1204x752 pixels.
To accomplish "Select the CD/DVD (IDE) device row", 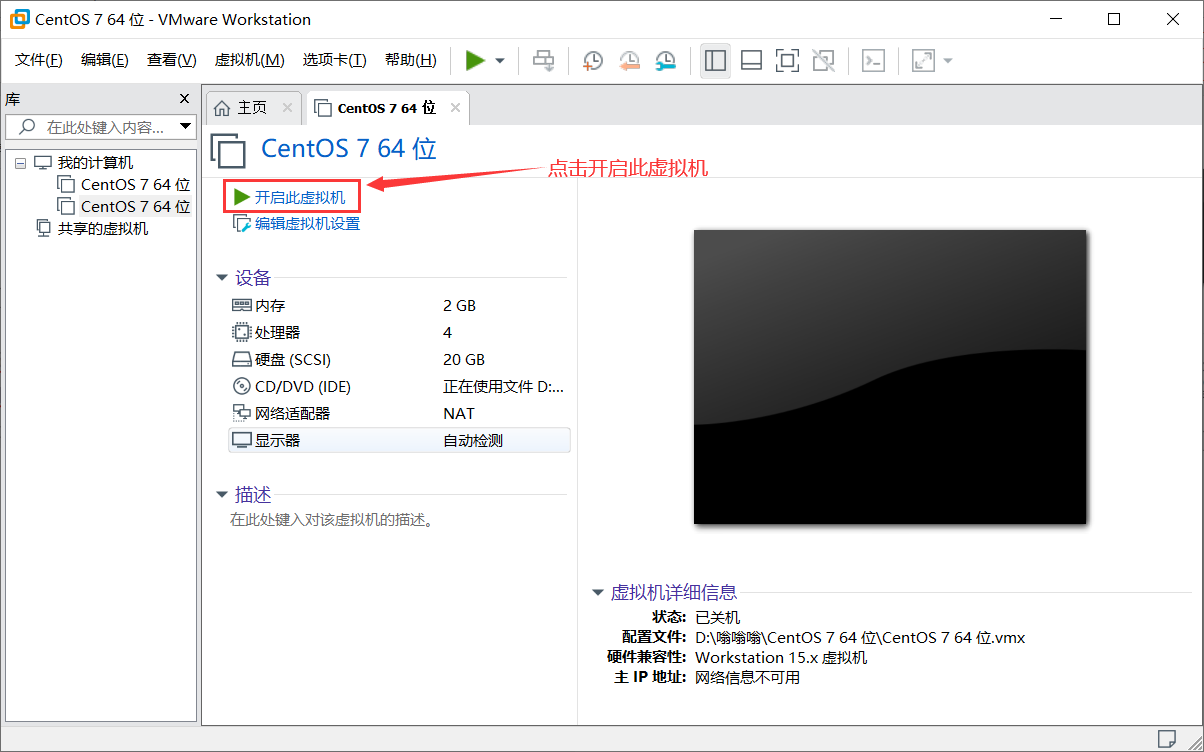I will [x=399, y=386].
